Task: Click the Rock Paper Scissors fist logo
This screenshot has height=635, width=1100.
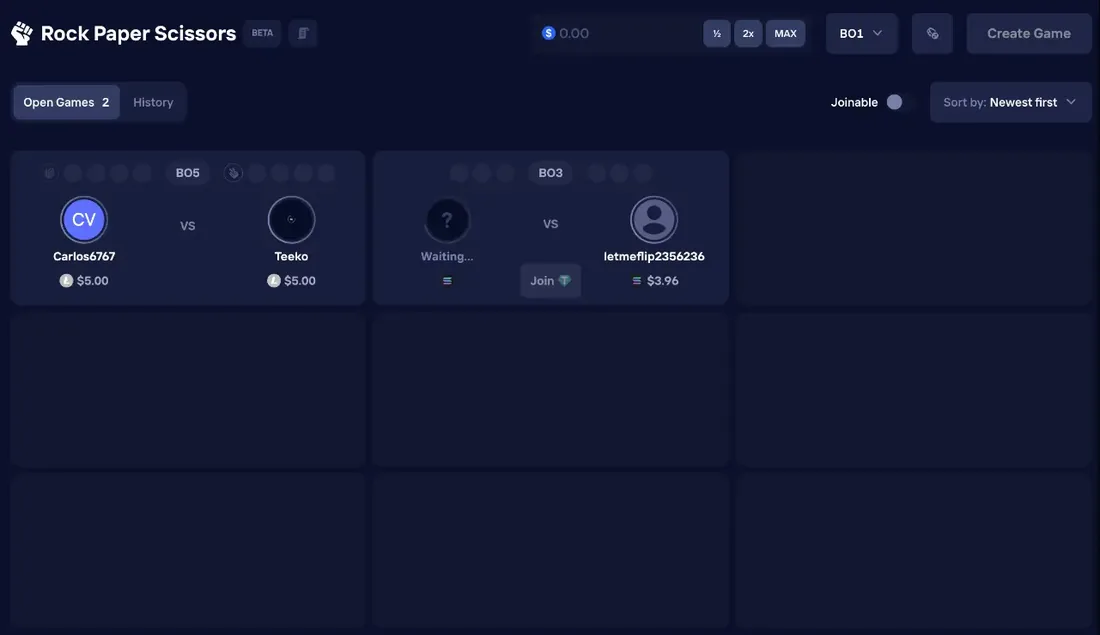Action: pyautogui.click(x=22, y=33)
